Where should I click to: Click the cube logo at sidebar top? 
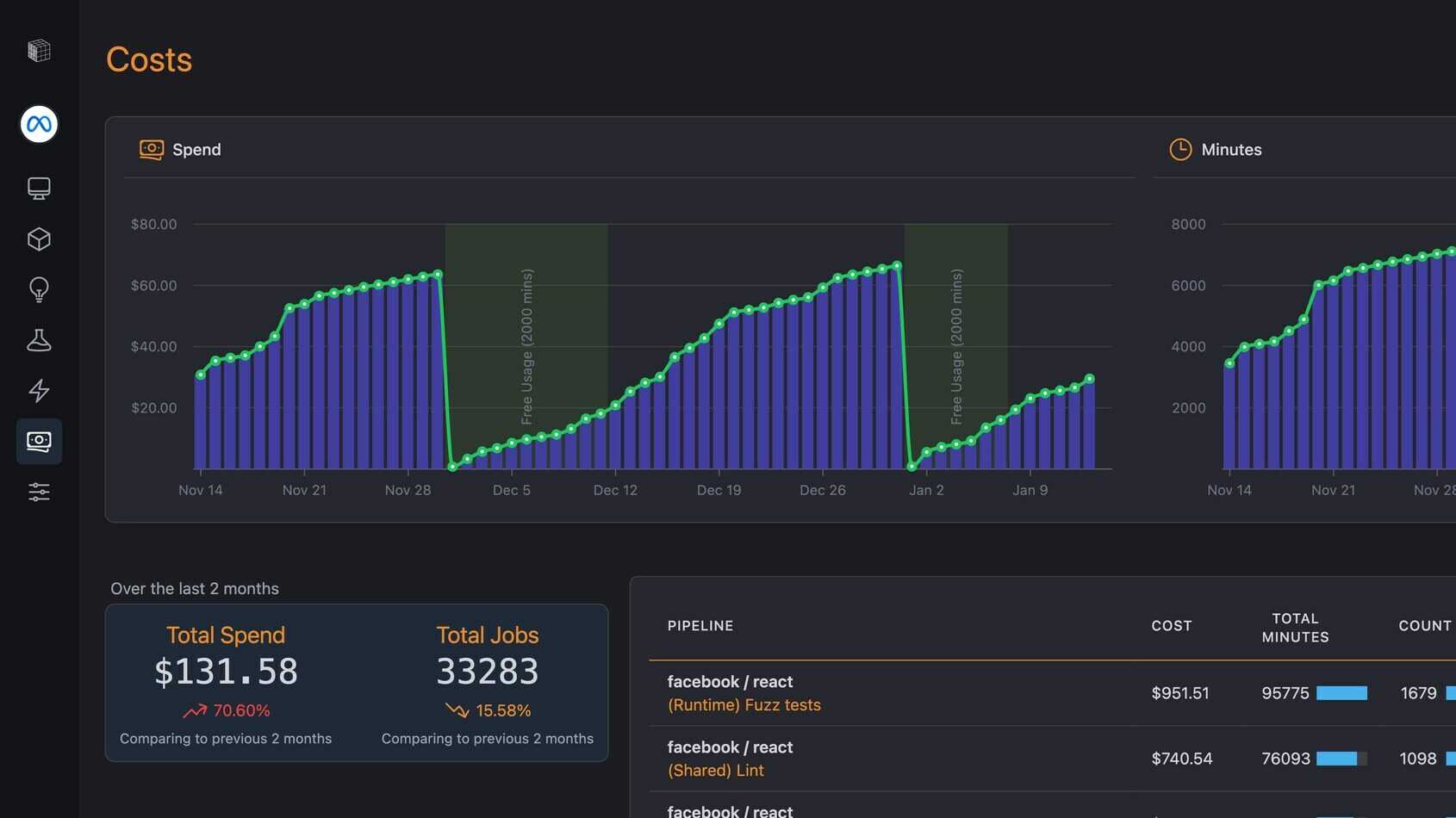39,51
